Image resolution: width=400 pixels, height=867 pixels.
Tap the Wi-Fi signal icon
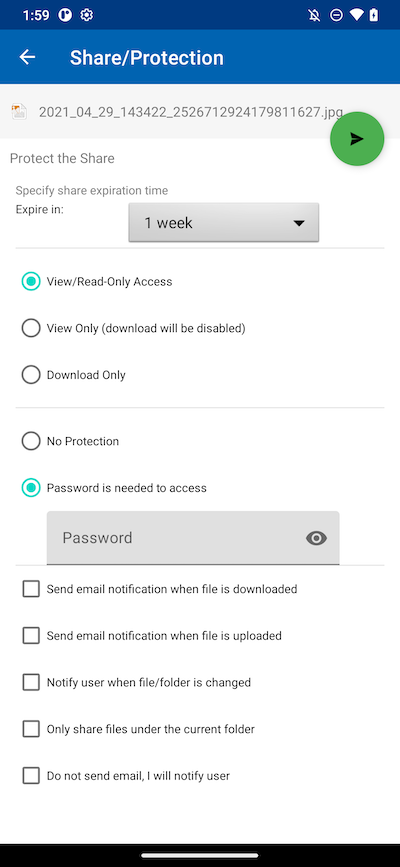click(x=356, y=15)
